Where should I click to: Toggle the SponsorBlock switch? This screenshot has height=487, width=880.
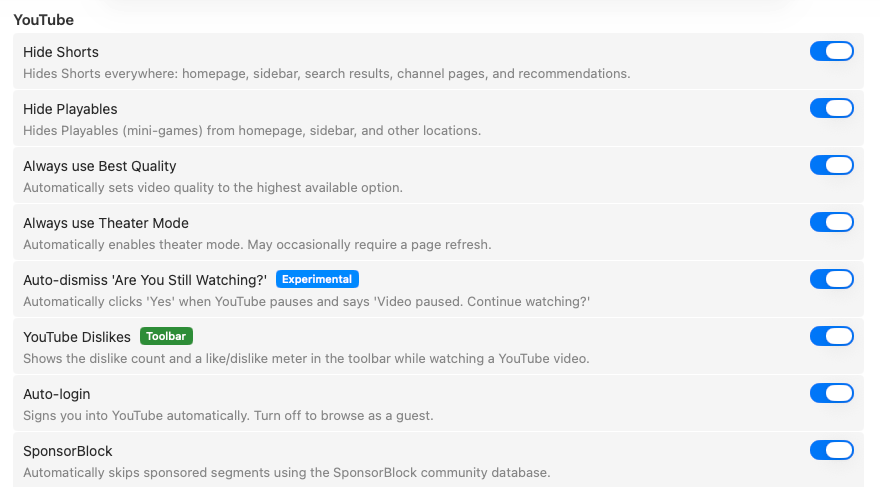point(832,450)
